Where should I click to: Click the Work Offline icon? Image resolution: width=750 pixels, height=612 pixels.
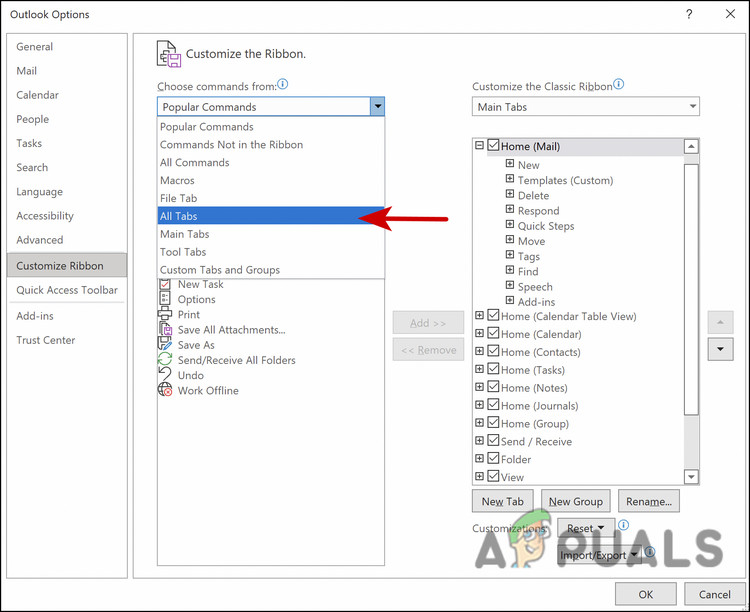[165, 390]
